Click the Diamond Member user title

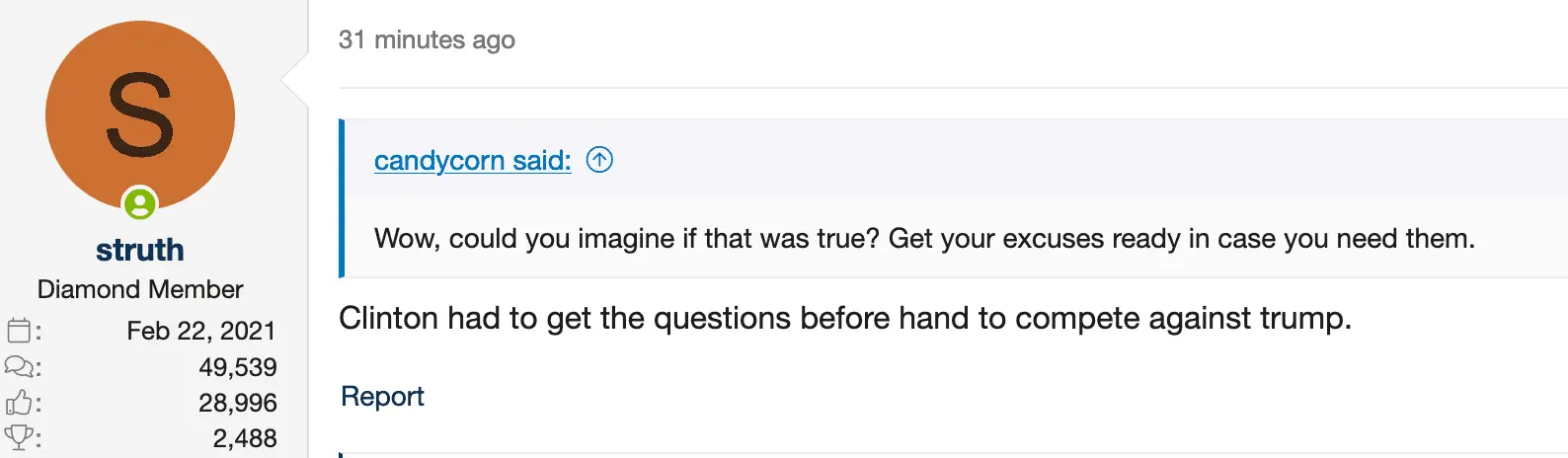(140, 289)
